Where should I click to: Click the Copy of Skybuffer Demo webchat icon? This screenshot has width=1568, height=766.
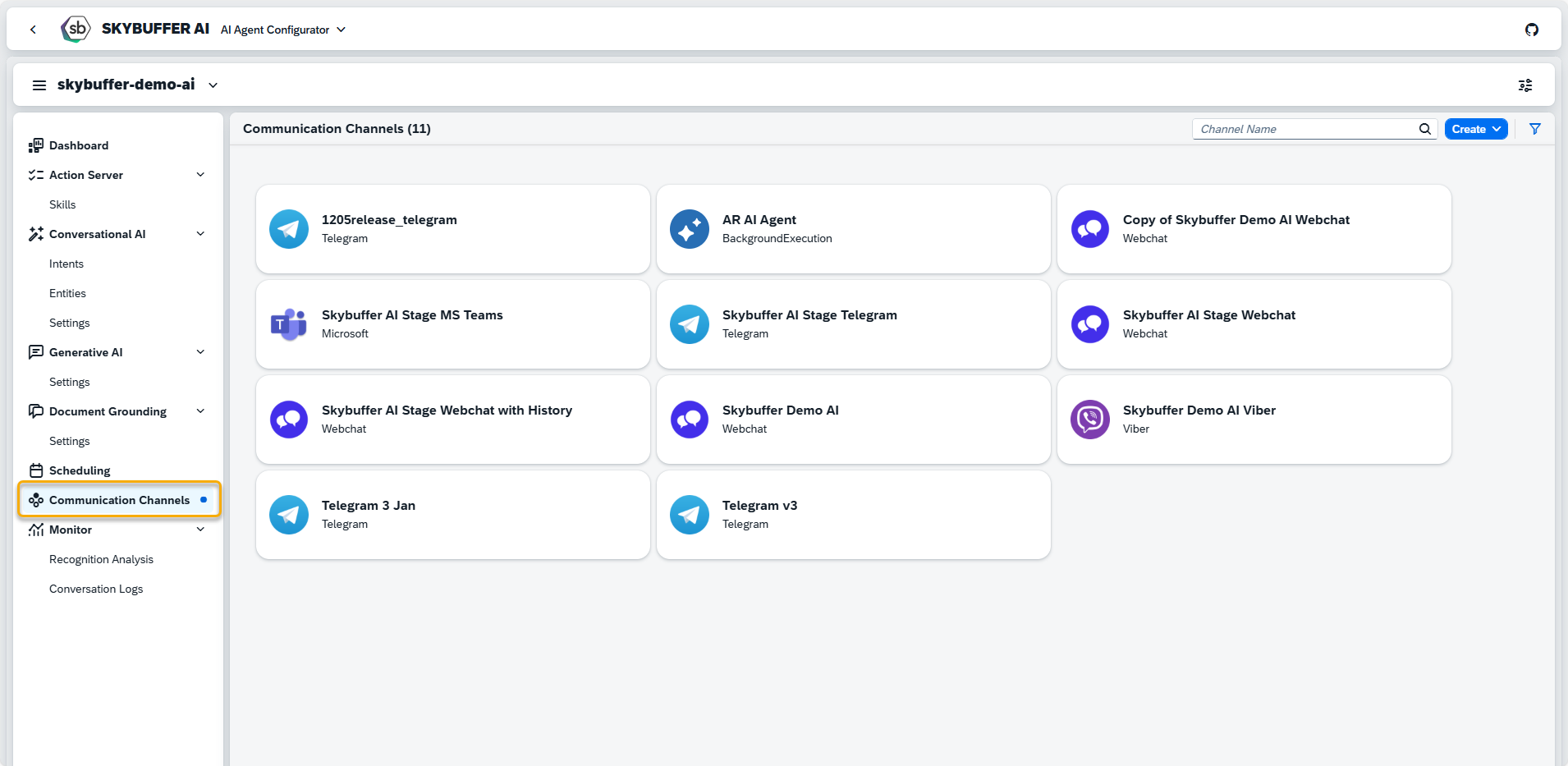tap(1090, 229)
